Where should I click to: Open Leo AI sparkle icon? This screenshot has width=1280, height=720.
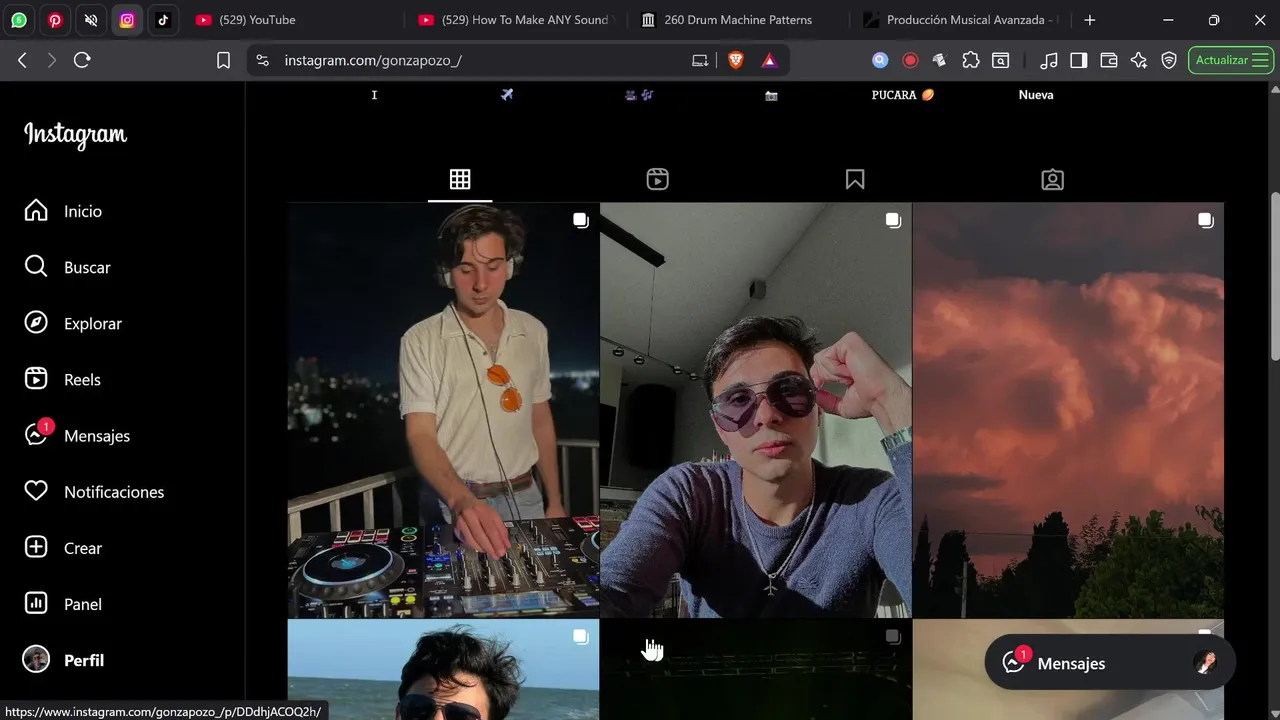click(x=1138, y=60)
